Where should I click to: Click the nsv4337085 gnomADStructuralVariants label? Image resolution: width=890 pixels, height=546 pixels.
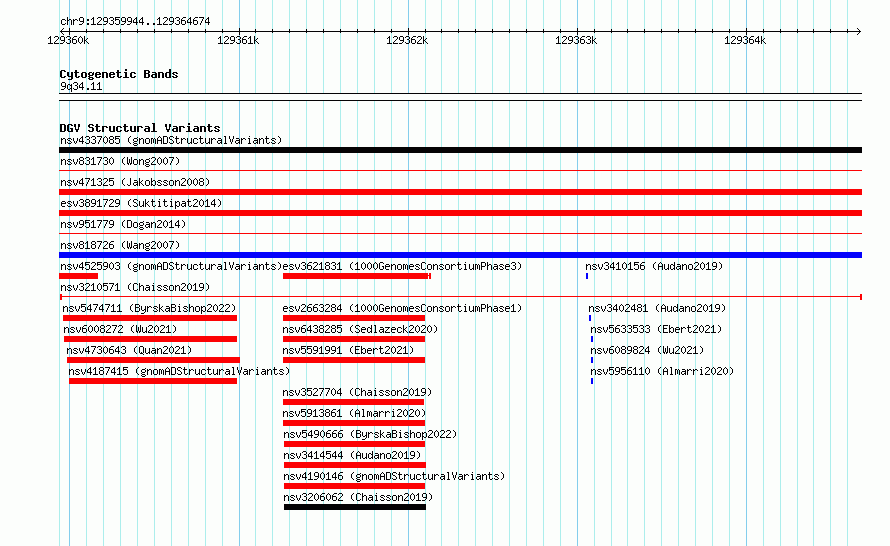pyautogui.click(x=171, y=140)
